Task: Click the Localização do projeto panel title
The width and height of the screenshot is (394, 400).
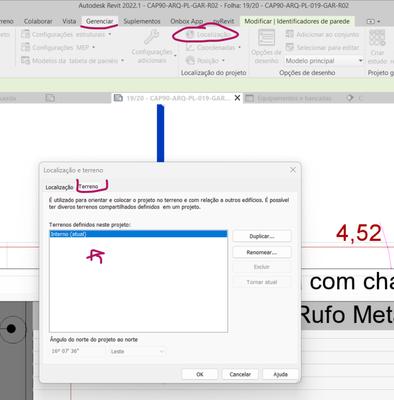Action: (x=213, y=73)
